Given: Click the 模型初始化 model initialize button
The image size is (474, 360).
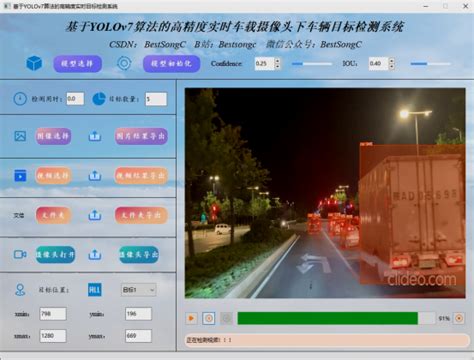Looking at the screenshot, I should click(x=172, y=63).
